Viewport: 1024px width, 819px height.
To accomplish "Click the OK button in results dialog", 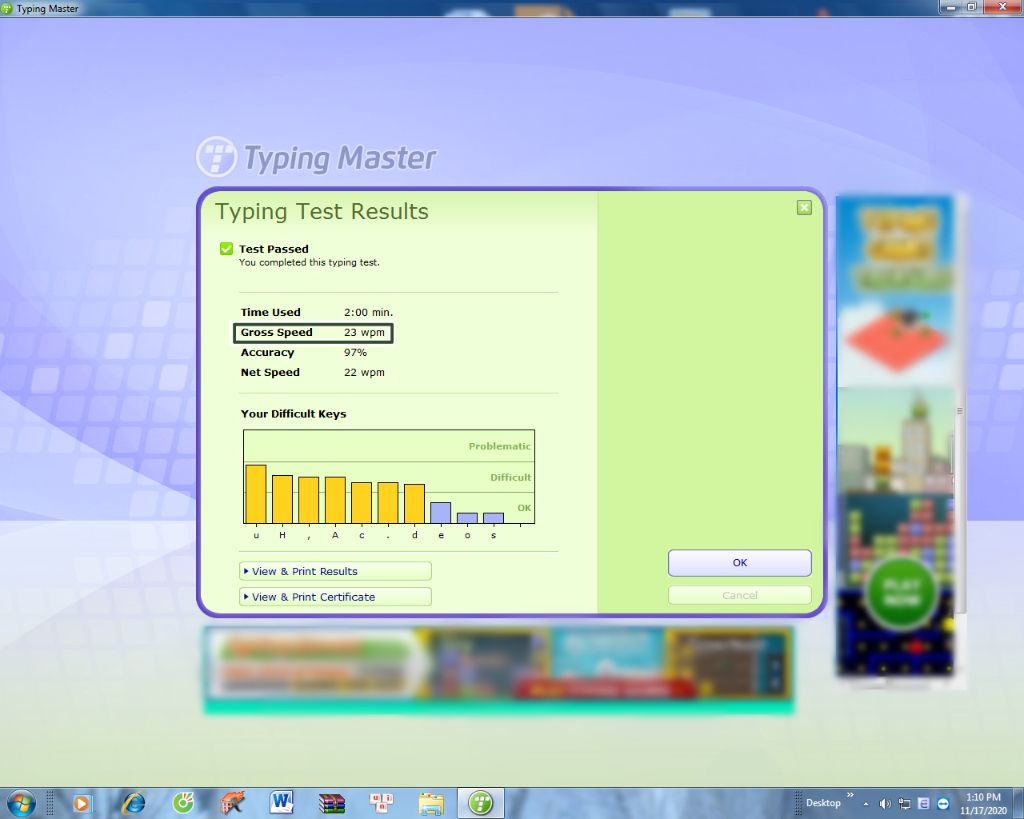I will point(739,563).
